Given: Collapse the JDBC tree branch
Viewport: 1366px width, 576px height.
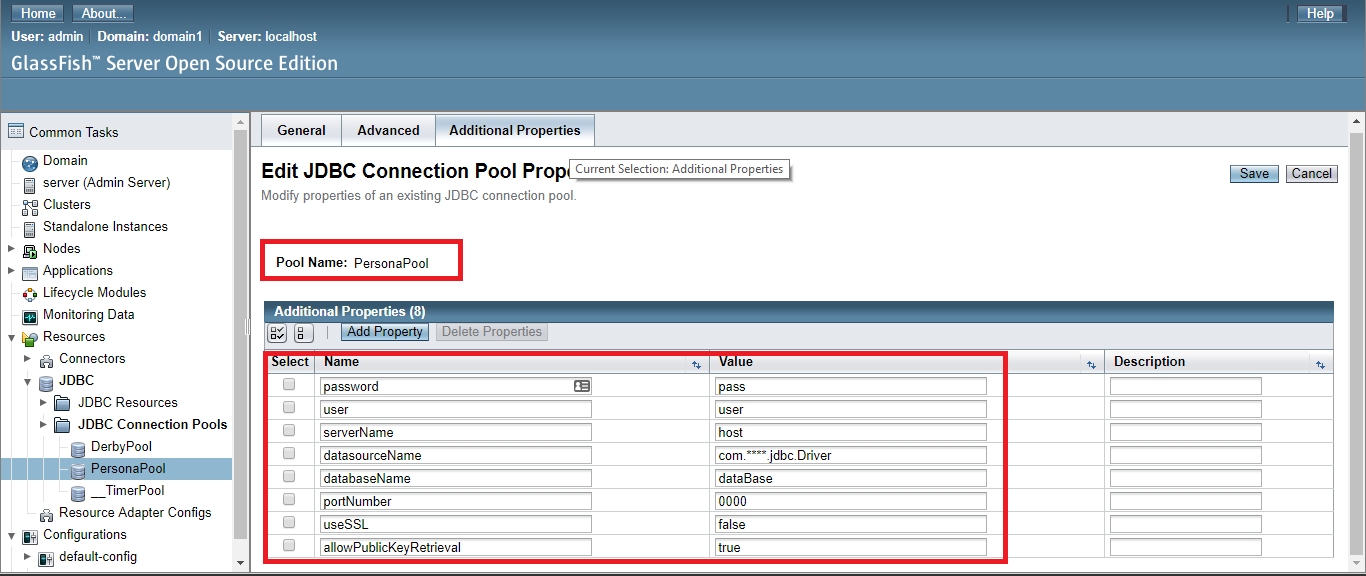Looking at the screenshot, I should coord(28,380).
